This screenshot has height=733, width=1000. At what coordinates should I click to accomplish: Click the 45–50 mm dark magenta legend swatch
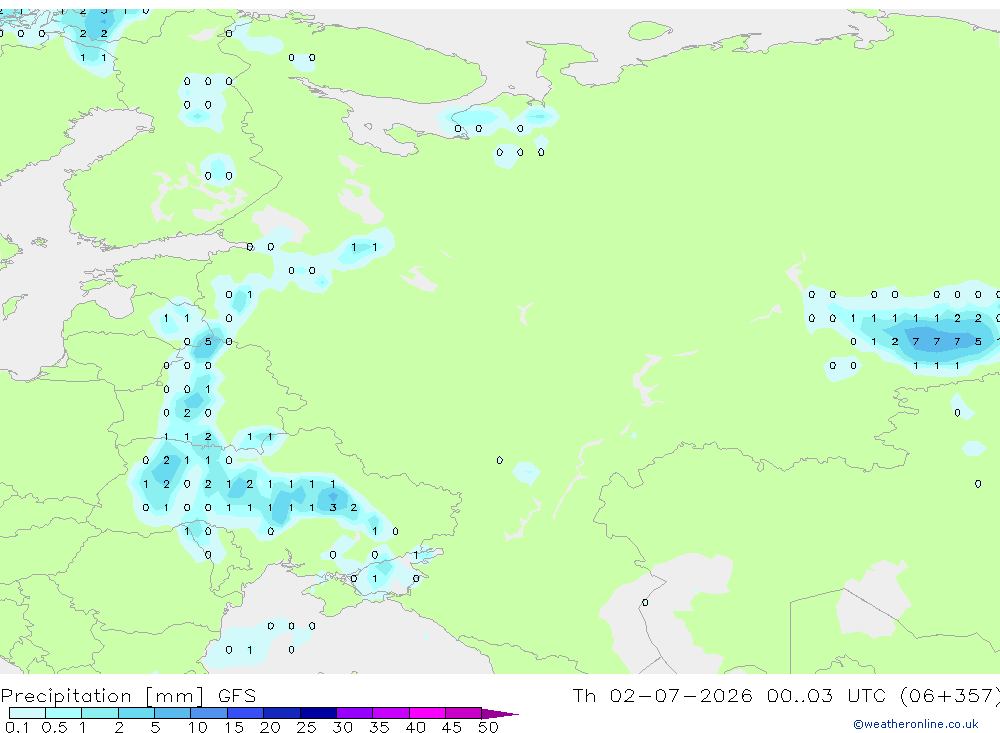(464, 713)
